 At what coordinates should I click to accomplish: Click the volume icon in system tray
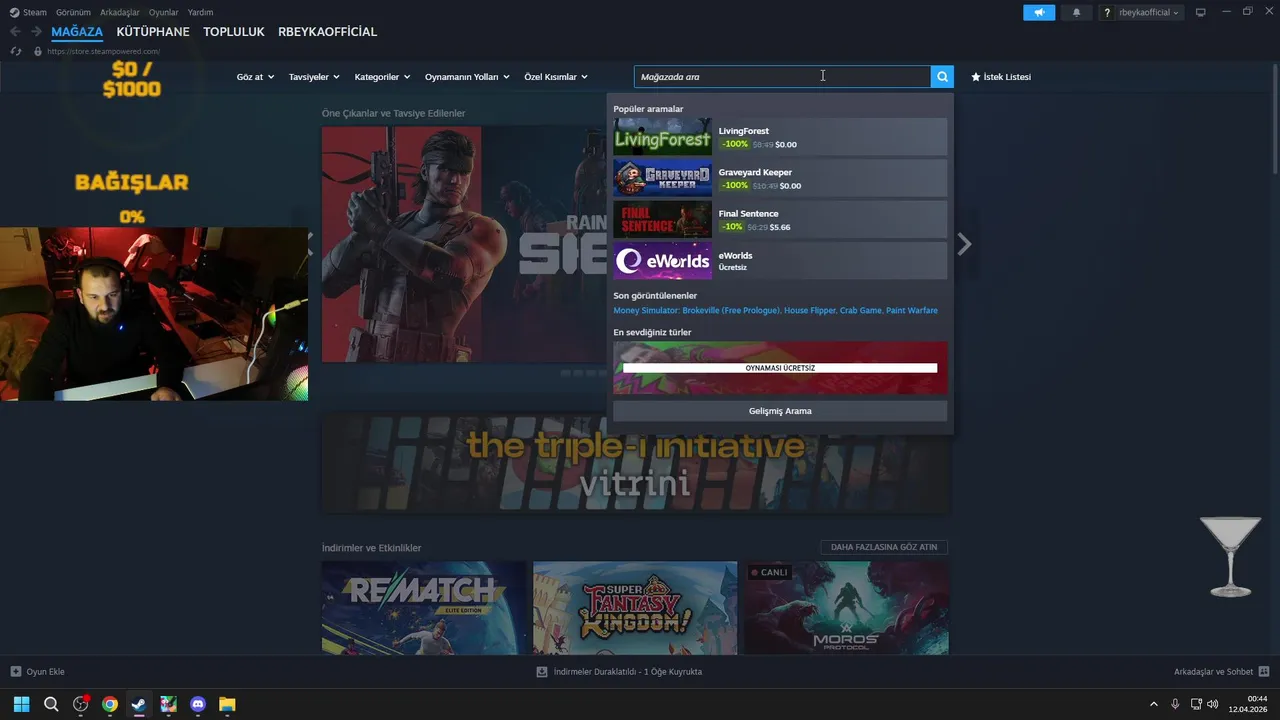tap(1213, 704)
